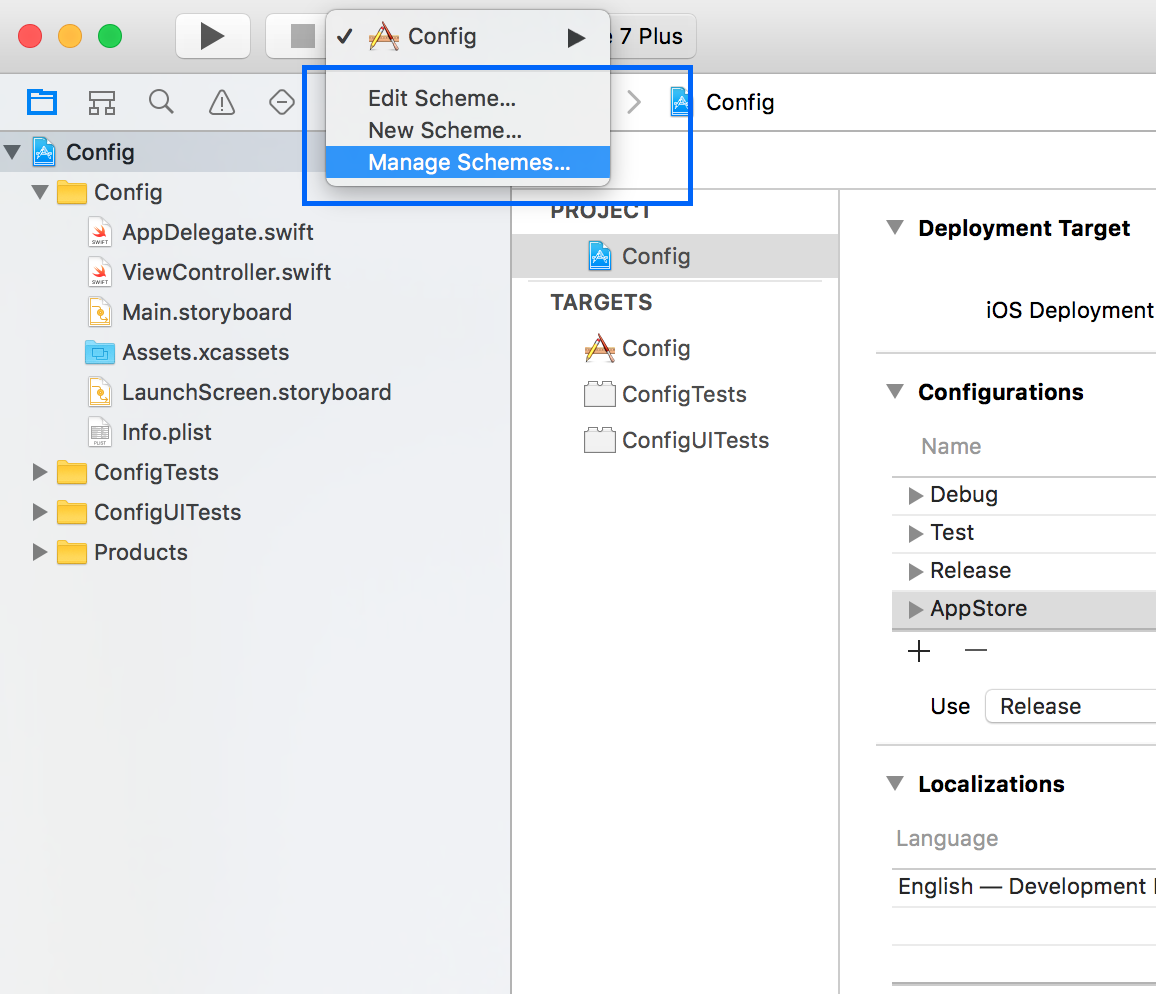The width and height of the screenshot is (1156, 994).
Task: Open AppDelegate.swift file
Action: [x=217, y=232]
